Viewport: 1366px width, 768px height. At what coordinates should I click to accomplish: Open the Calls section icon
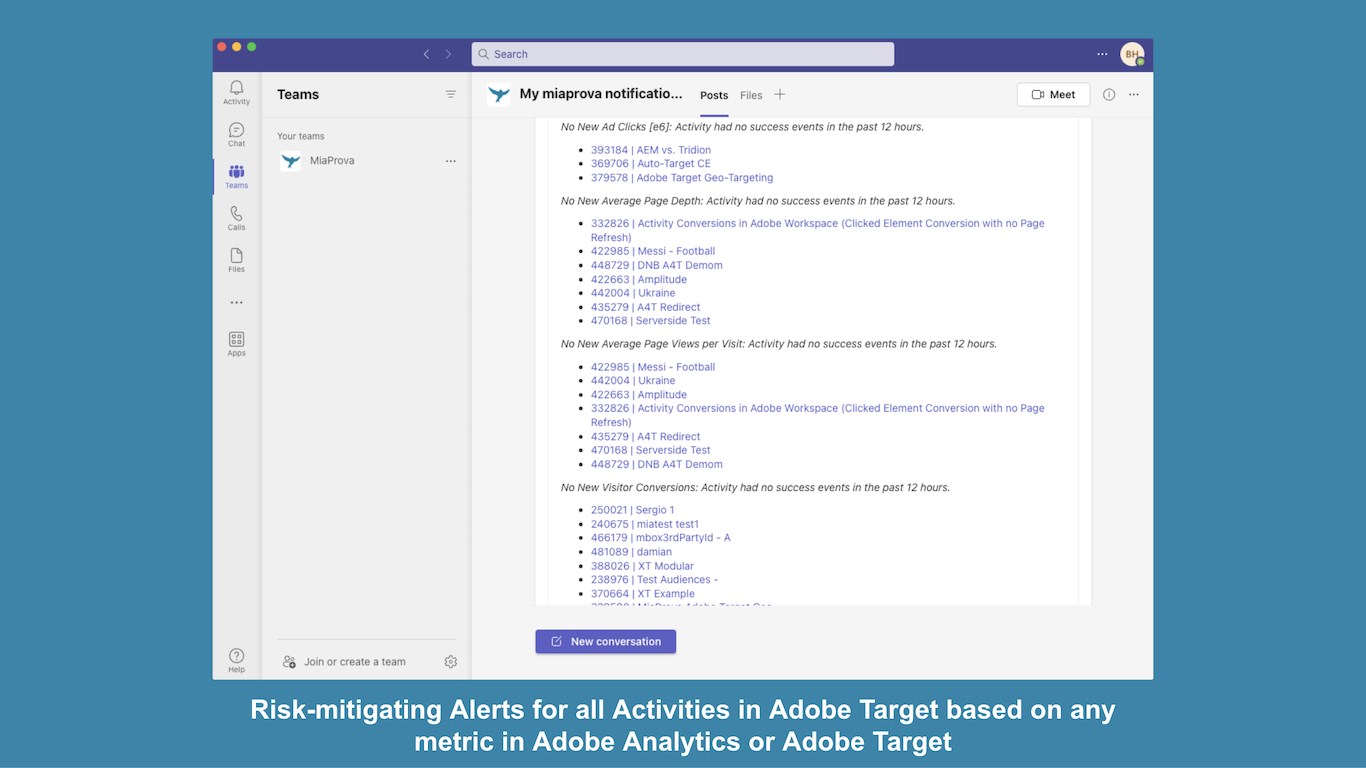(236, 218)
